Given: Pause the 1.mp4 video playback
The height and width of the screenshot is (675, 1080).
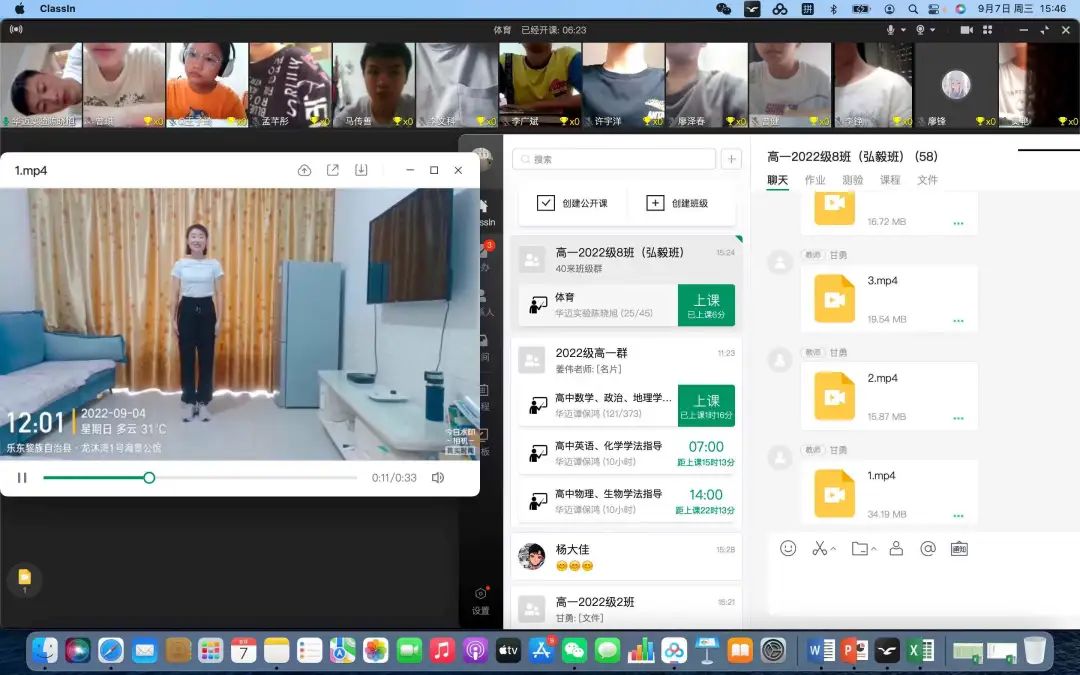Looking at the screenshot, I should [x=22, y=478].
